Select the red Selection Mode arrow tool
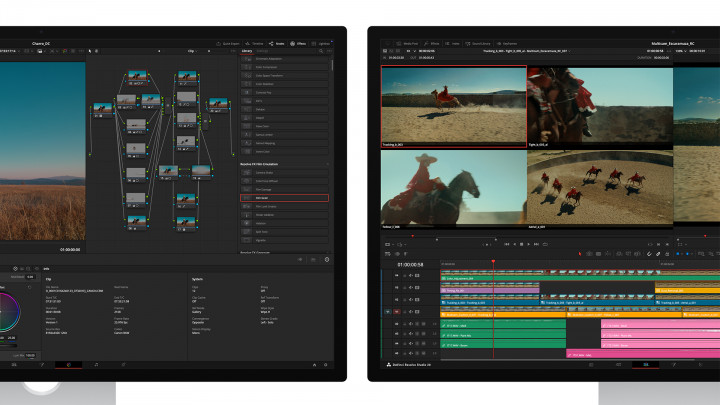Screen dimensions: 720x405 [579, 253]
